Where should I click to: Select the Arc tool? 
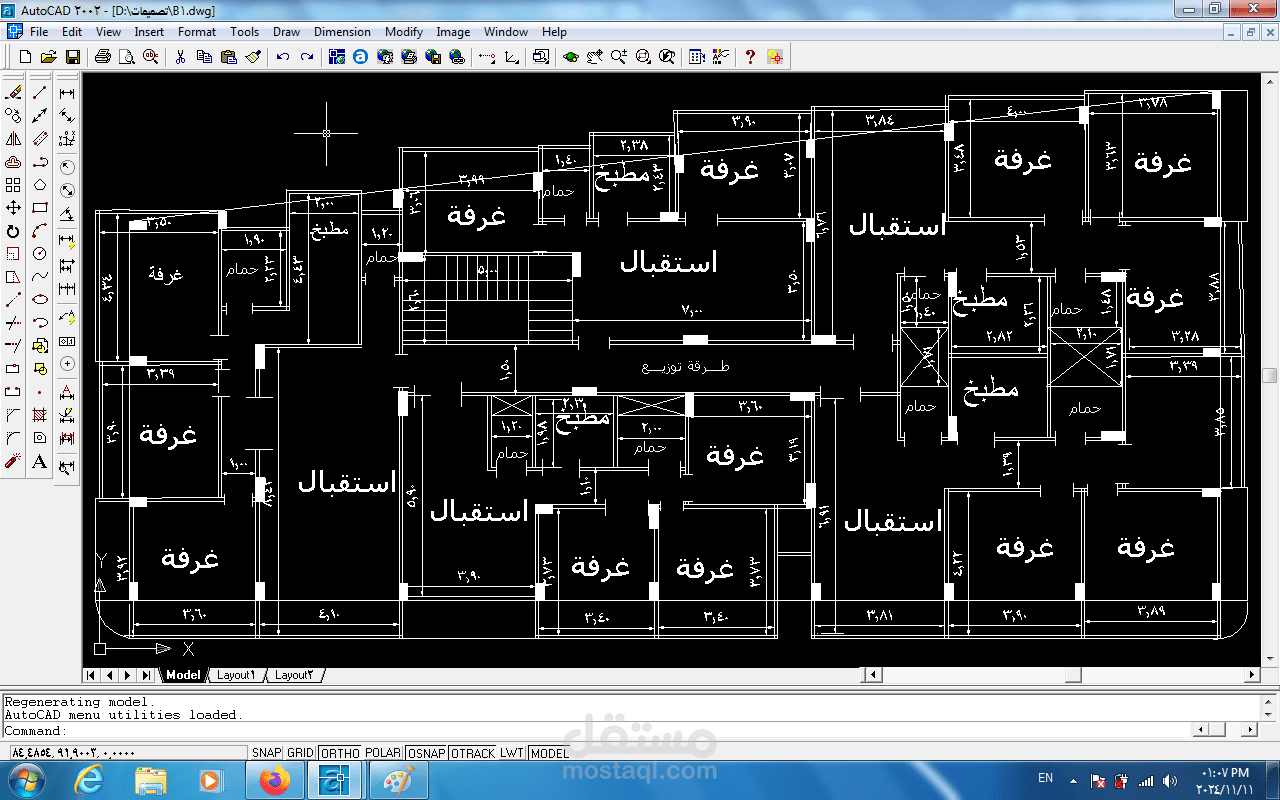click(x=40, y=231)
